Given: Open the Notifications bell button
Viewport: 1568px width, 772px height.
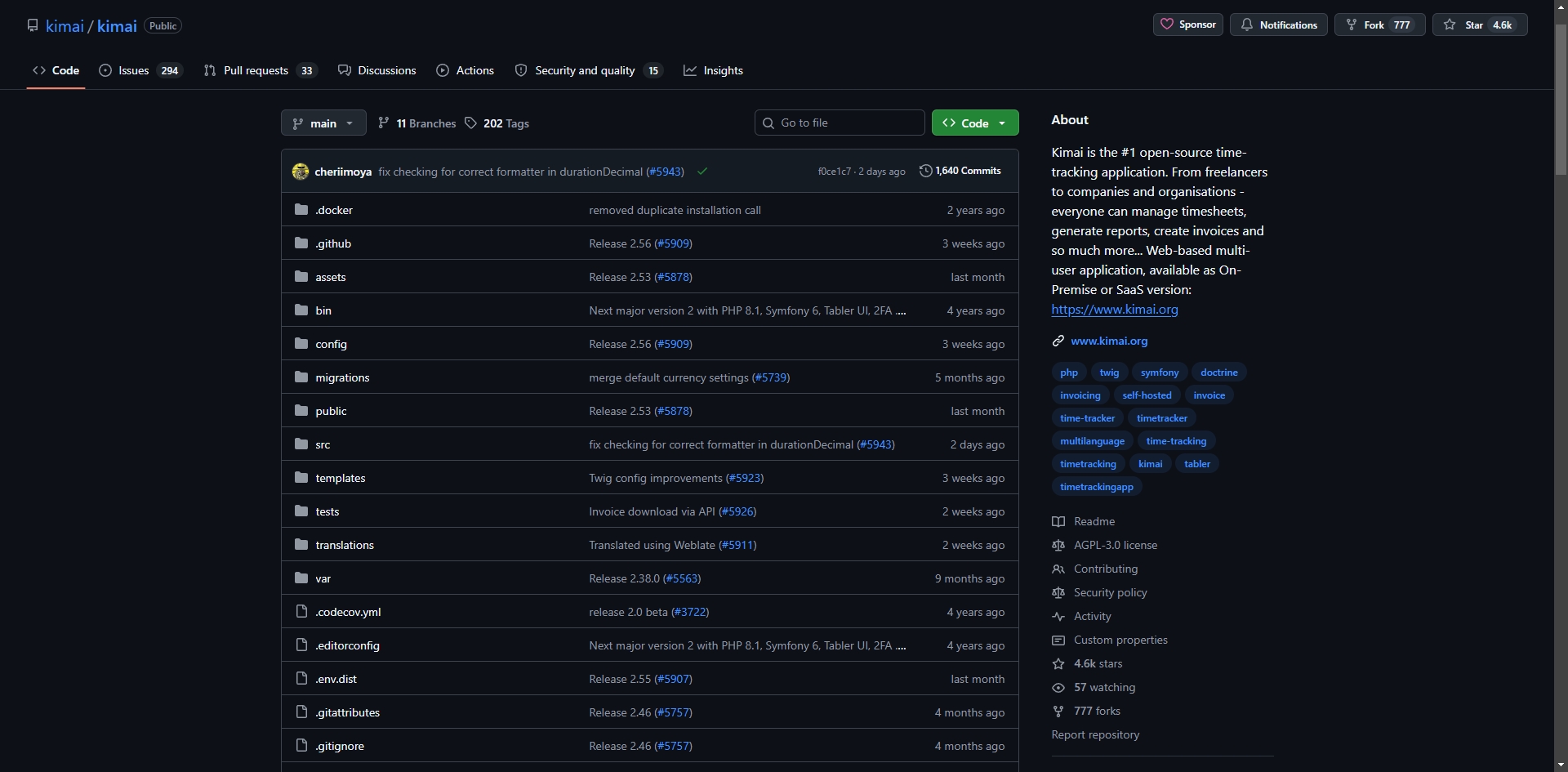Looking at the screenshot, I should 1278,25.
